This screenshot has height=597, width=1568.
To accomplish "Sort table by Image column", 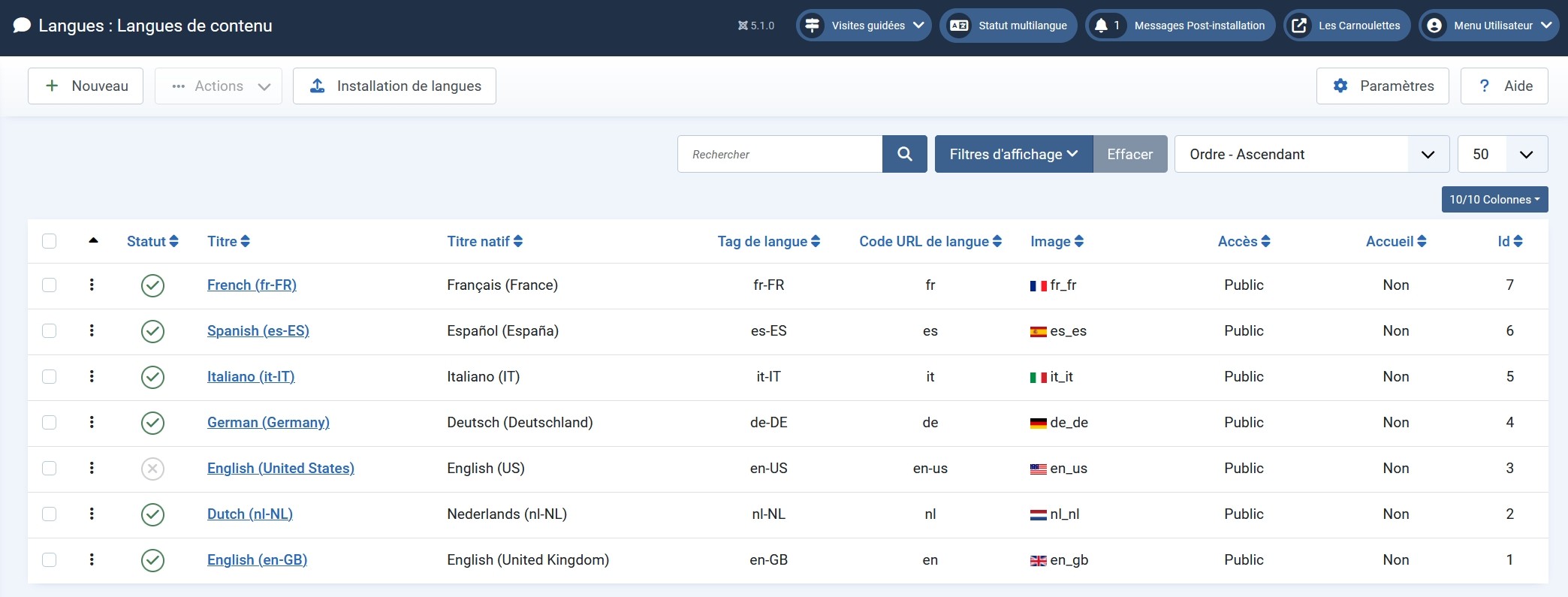I will [x=1057, y=241].
